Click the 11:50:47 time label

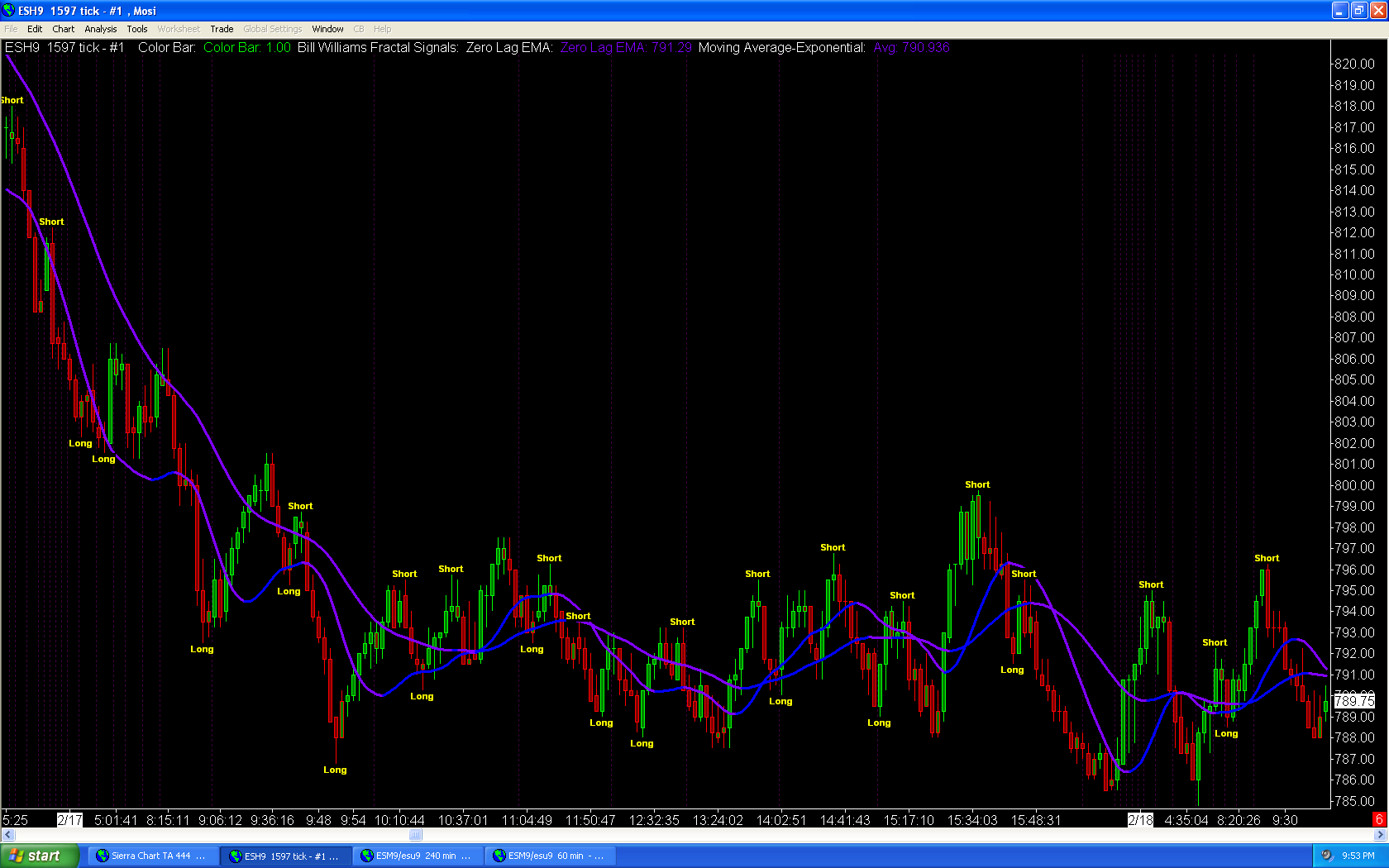590,820
